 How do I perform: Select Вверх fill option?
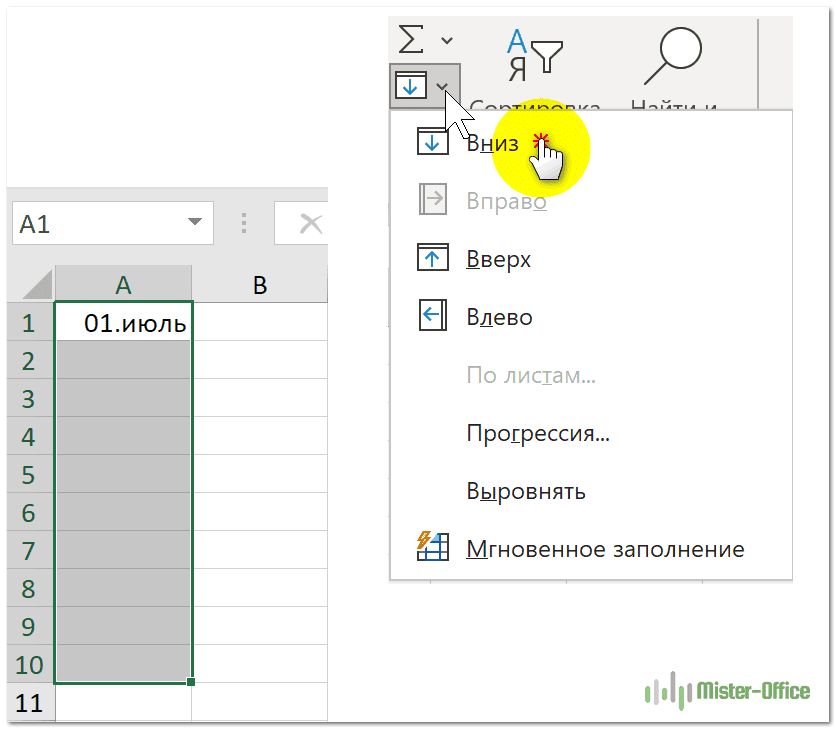click(x=498, y=260)
